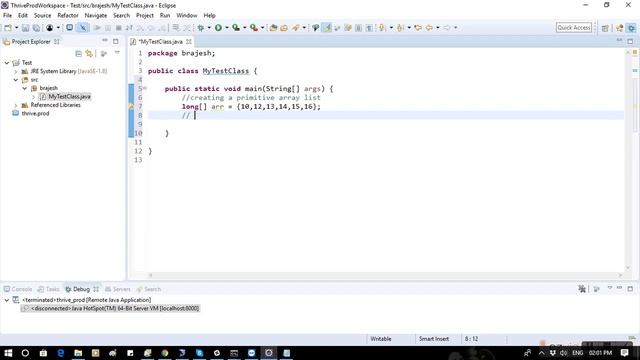Open File Explorer from the taskbar
Image resolution: width=640 pixels, height=360 pixels.
tap(78, 353)
